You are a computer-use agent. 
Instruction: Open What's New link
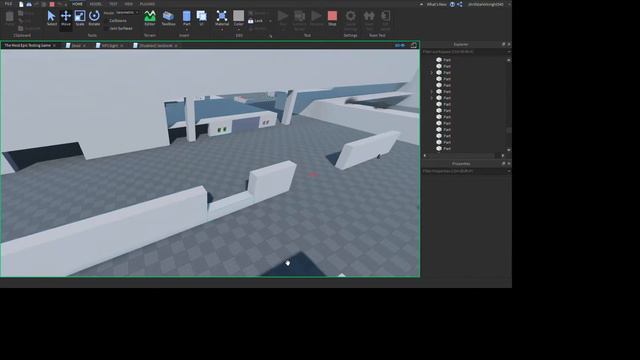coord(436,4)
